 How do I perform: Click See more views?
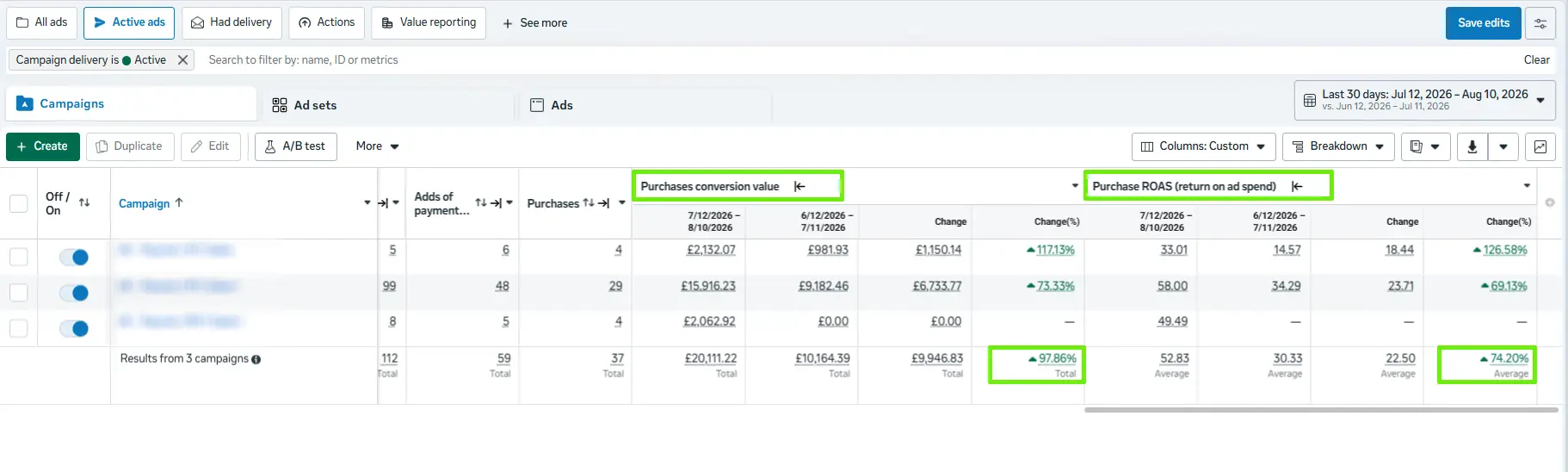[534, 23]
